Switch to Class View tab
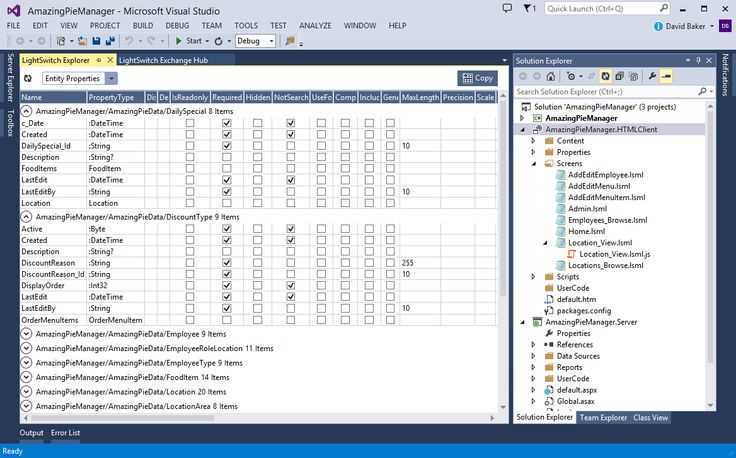 (x=650, y=418)
